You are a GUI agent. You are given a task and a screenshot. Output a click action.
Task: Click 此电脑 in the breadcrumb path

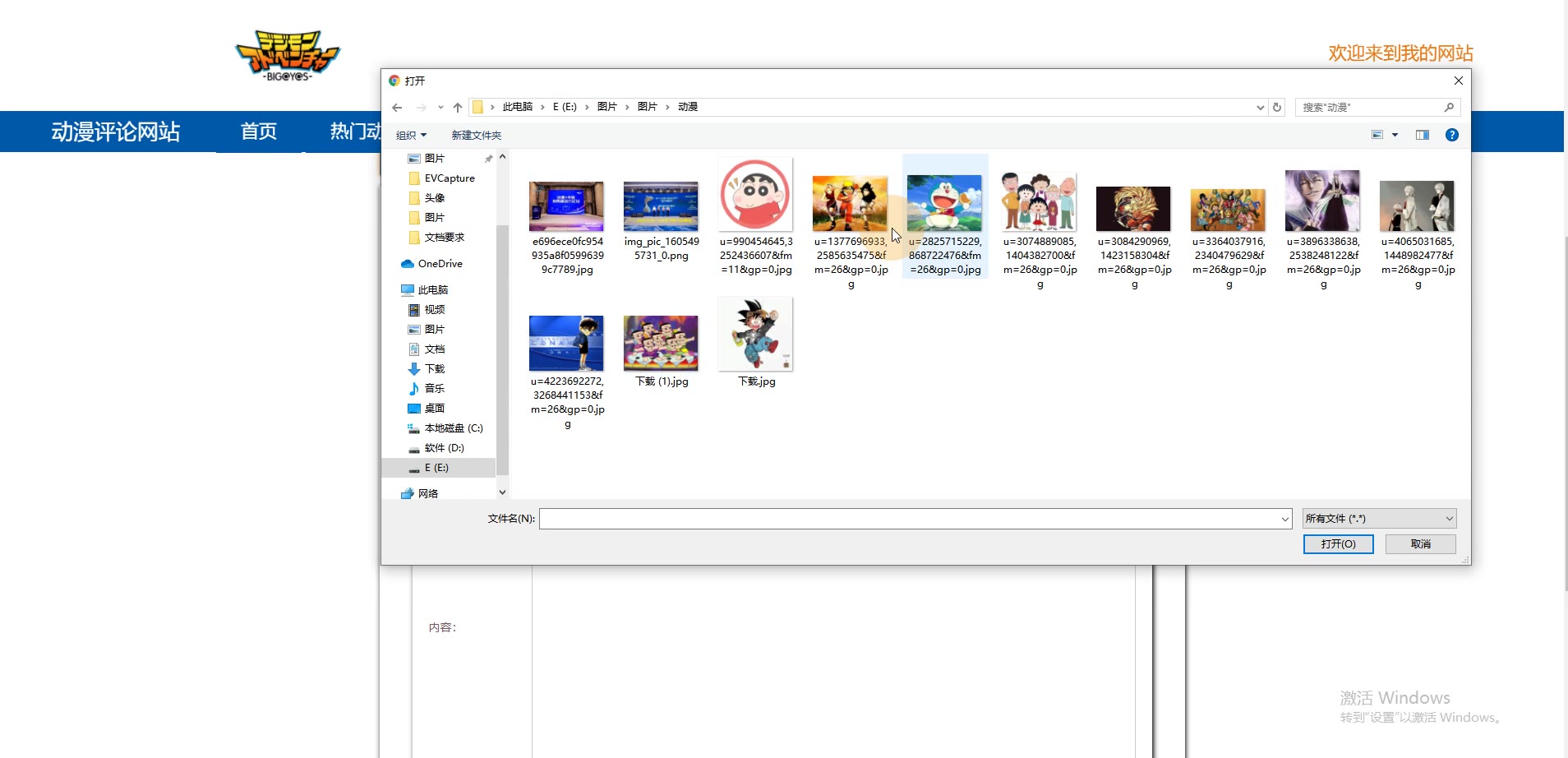[x=517, y=107]
